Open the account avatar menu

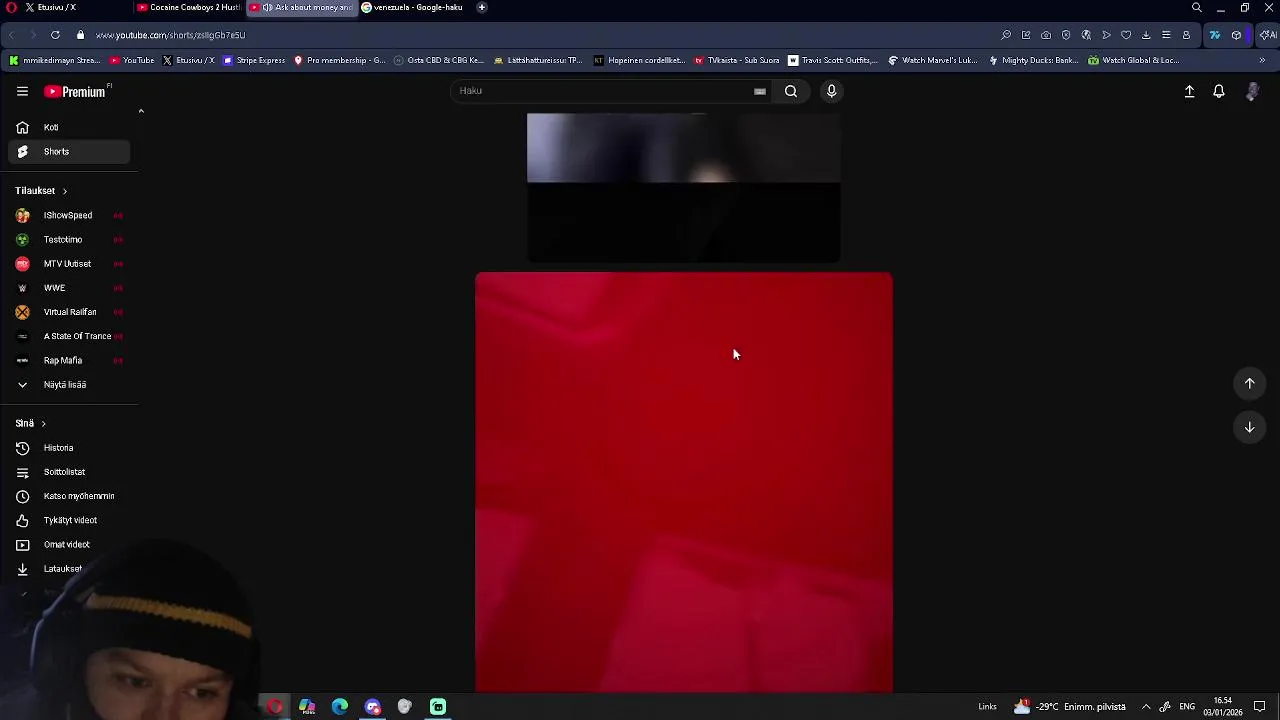tap(1252, 91)
